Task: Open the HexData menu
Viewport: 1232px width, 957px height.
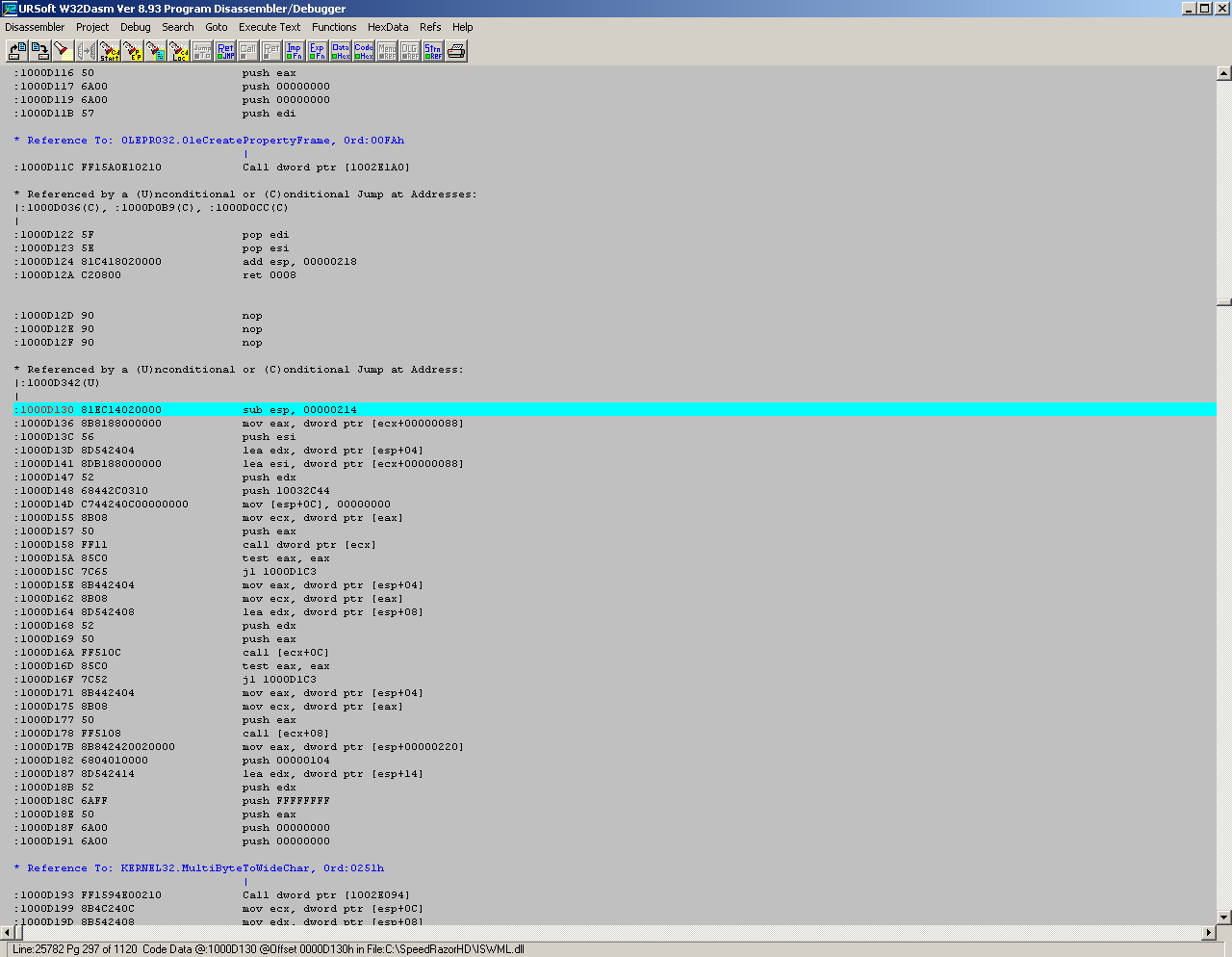Action: (x=388, y=27)
